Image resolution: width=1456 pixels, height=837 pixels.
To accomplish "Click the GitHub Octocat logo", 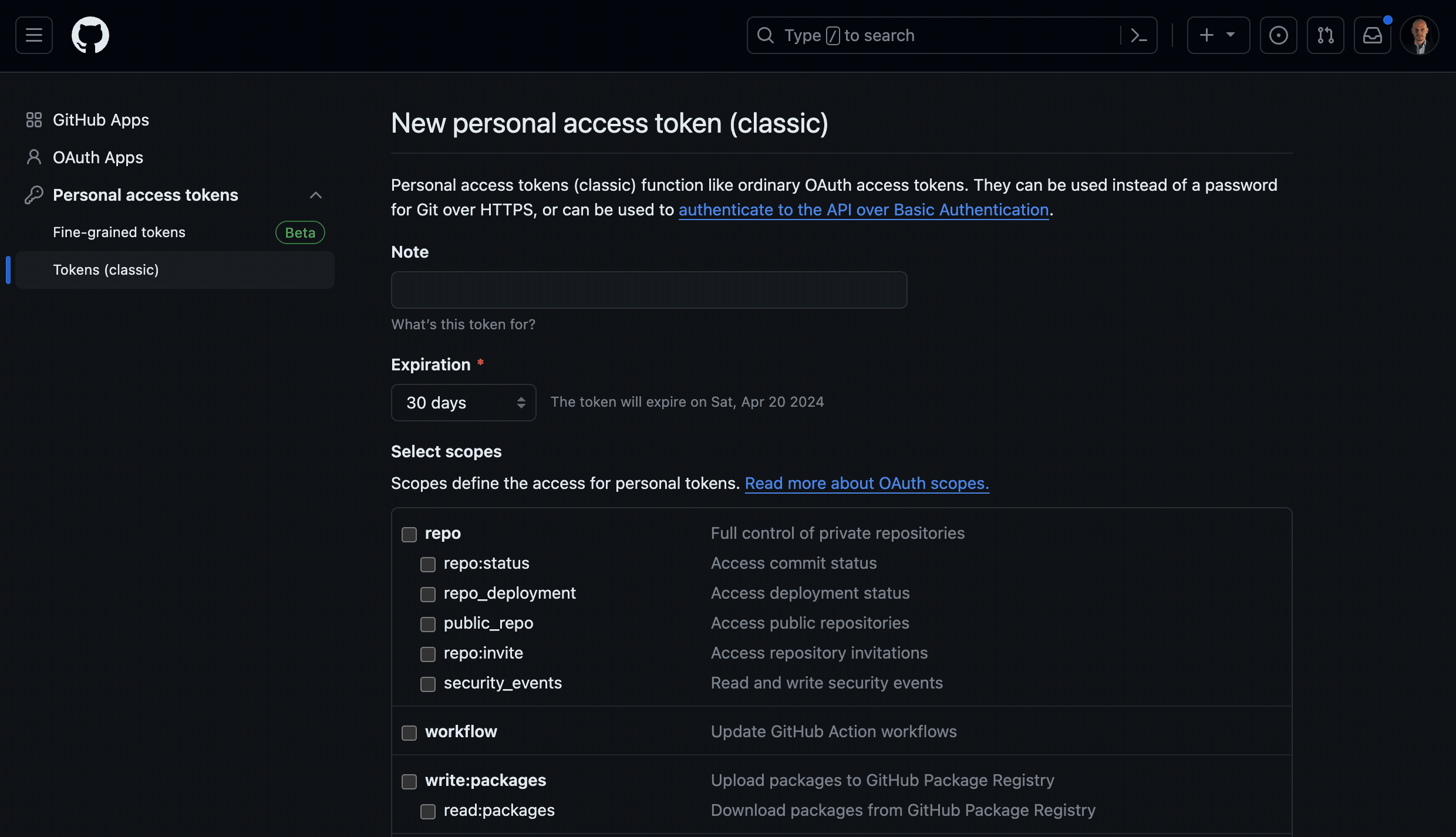I will pyautogui.click(x=90, y=35).
